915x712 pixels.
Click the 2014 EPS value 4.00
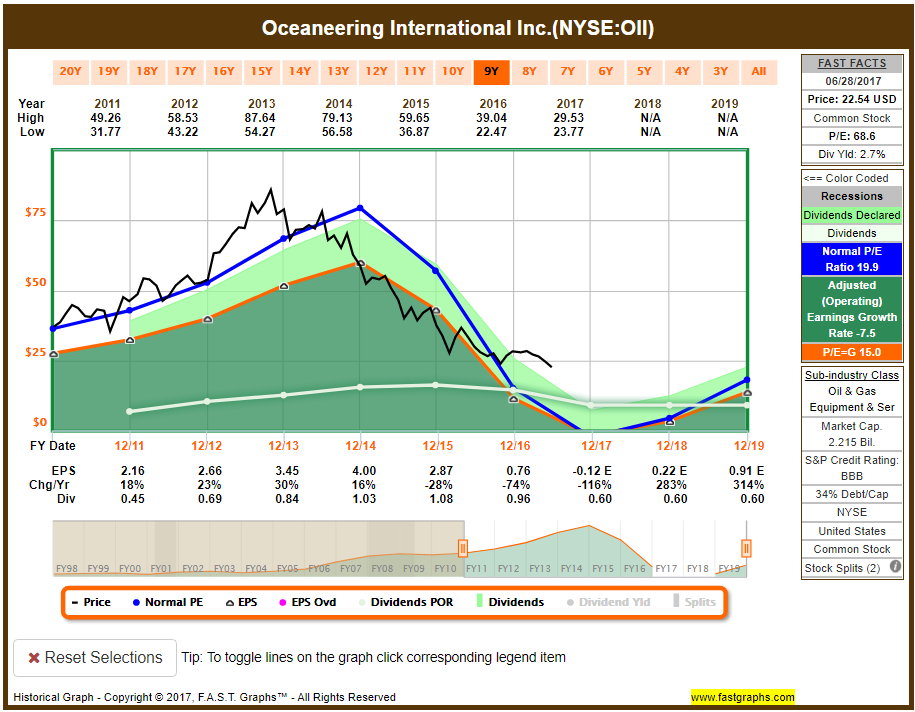coord(364,471)
